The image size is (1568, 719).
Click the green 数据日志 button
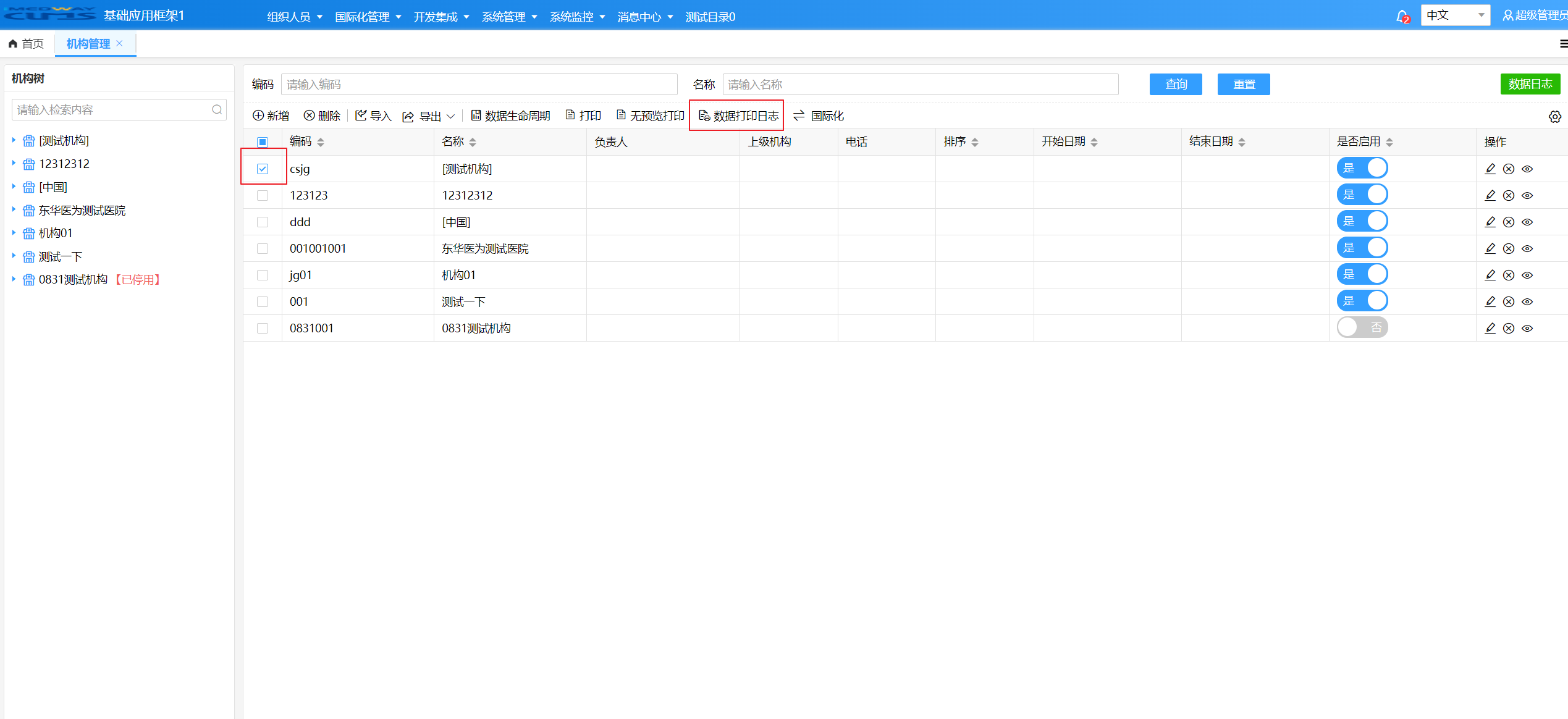click(1530, 84)
